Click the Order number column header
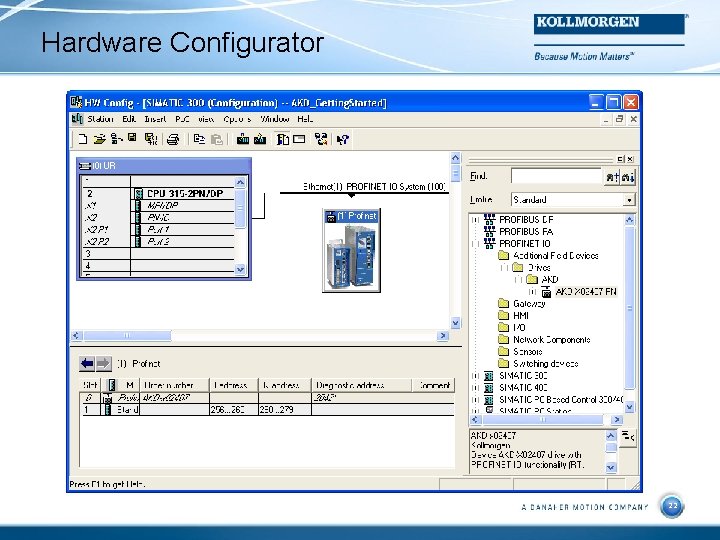 pos(175,385)
